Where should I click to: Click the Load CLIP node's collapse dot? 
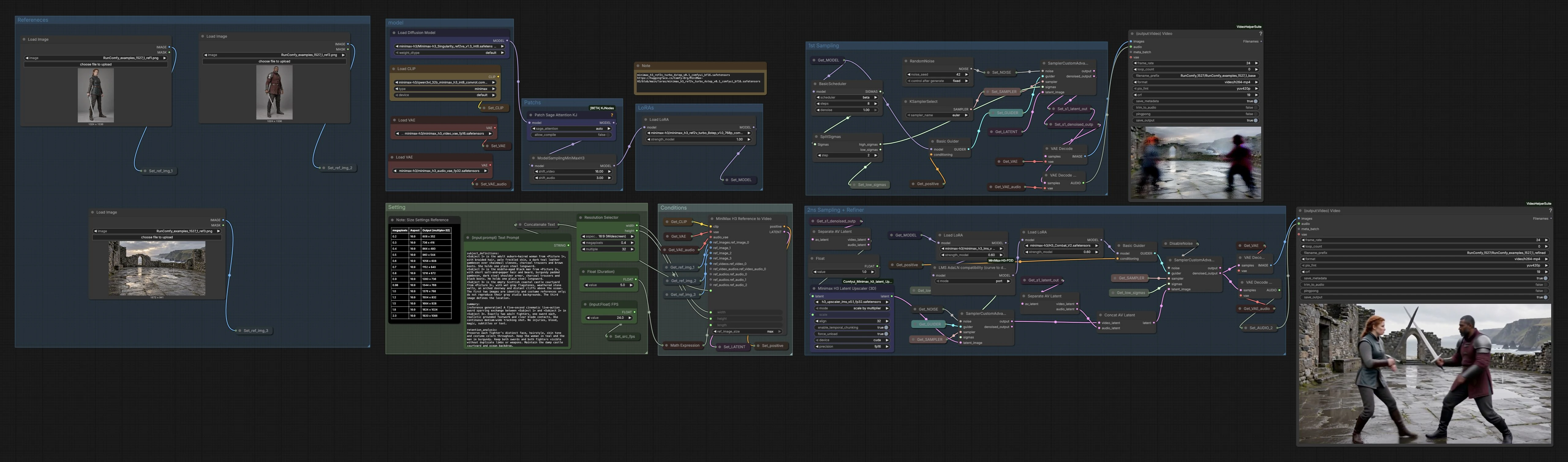[x=394, y=69]
